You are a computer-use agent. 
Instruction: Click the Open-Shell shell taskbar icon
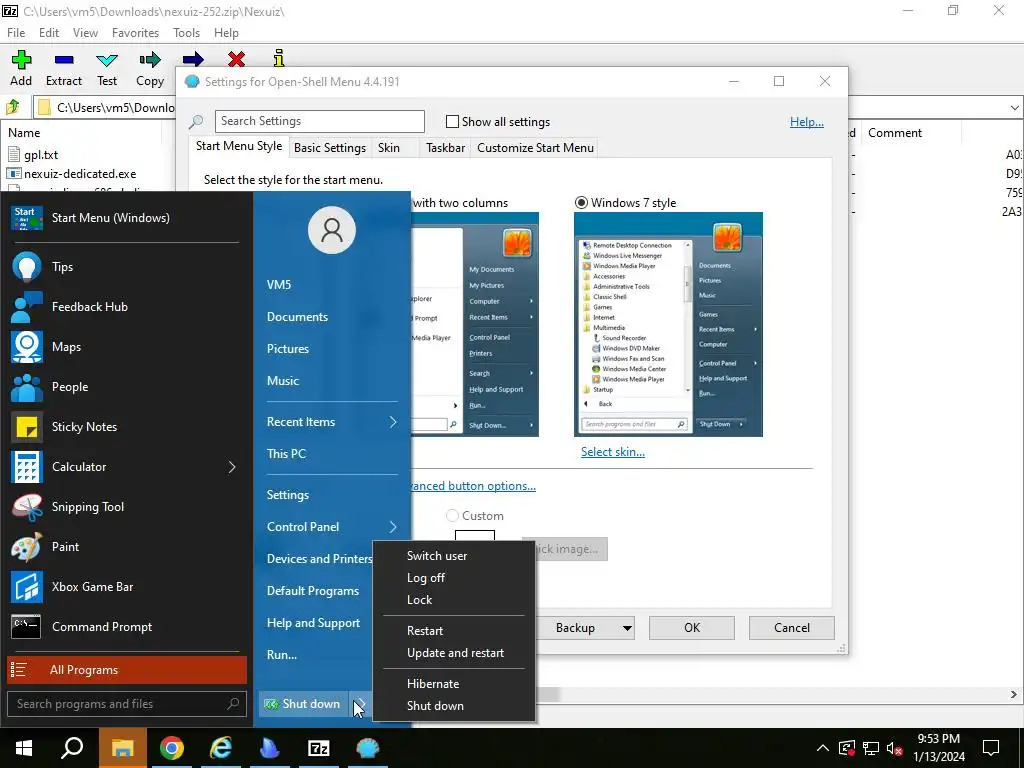pyautogui.click(x=368, y=748)
